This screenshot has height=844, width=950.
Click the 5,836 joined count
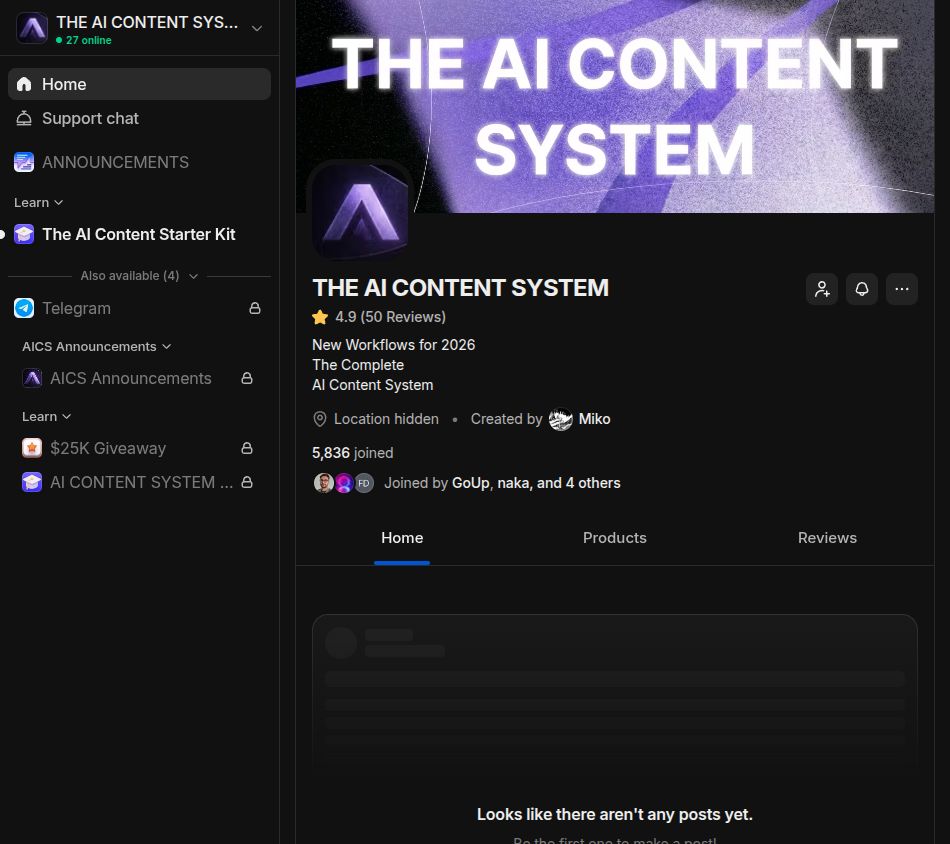pyautogui.click(x=353, y=453)
